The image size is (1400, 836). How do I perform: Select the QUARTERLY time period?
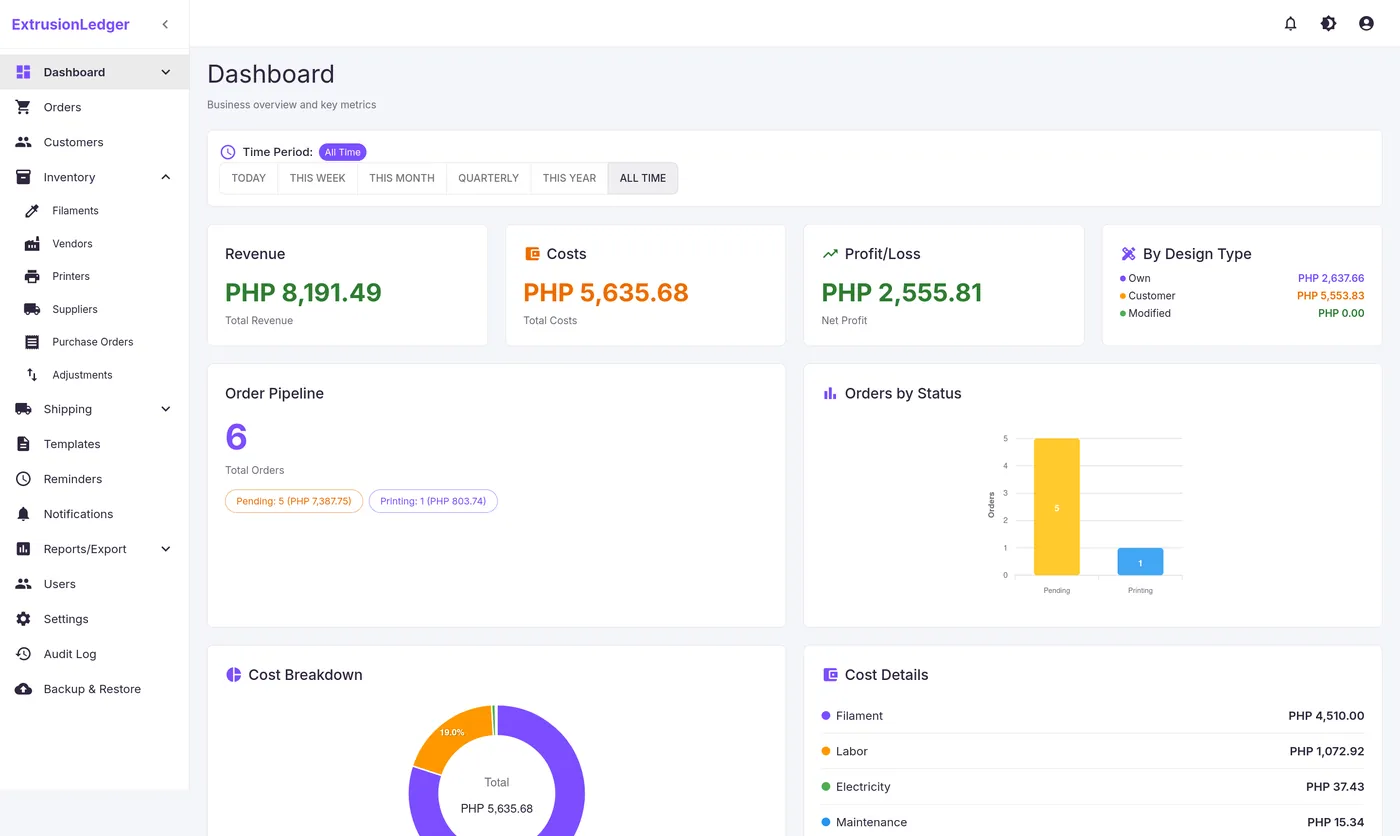click(488, 178)
